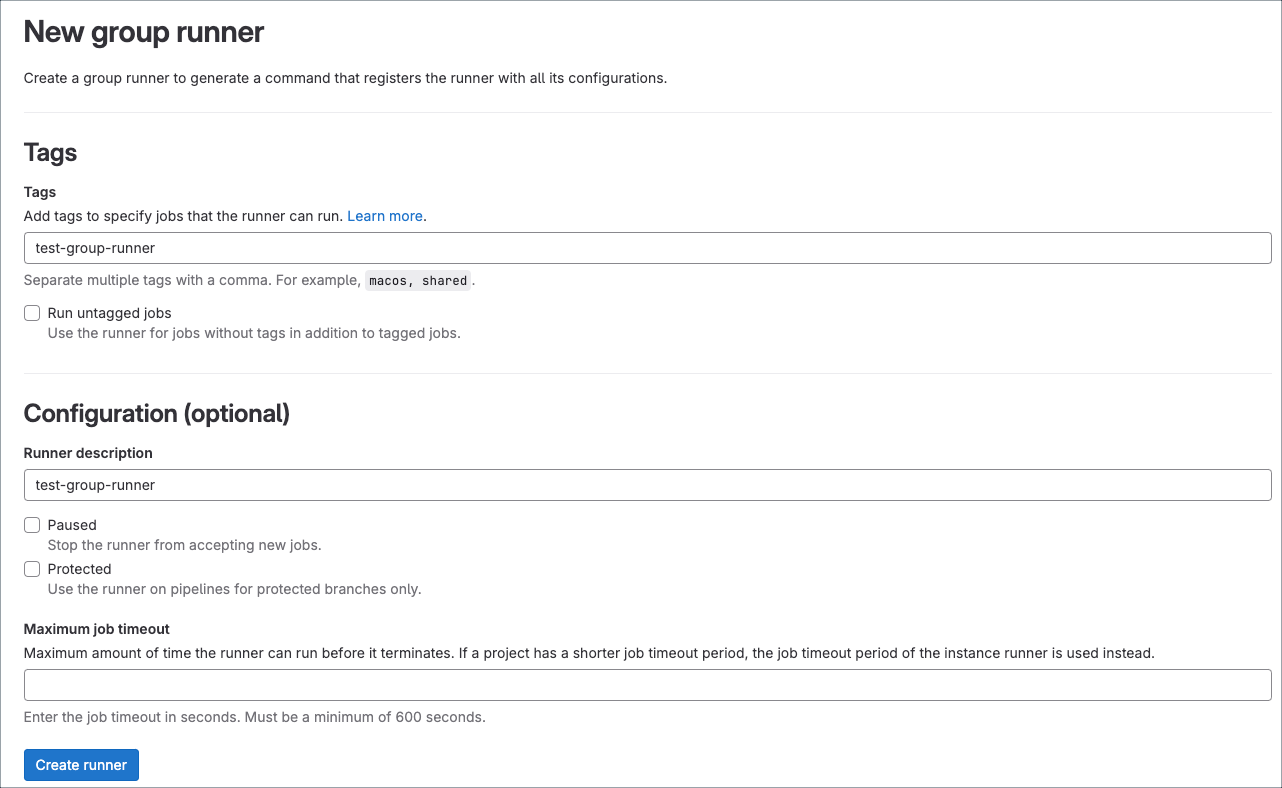1282x788 pixels.
Task: Open the Learn more link about tags
Action: 384,216
